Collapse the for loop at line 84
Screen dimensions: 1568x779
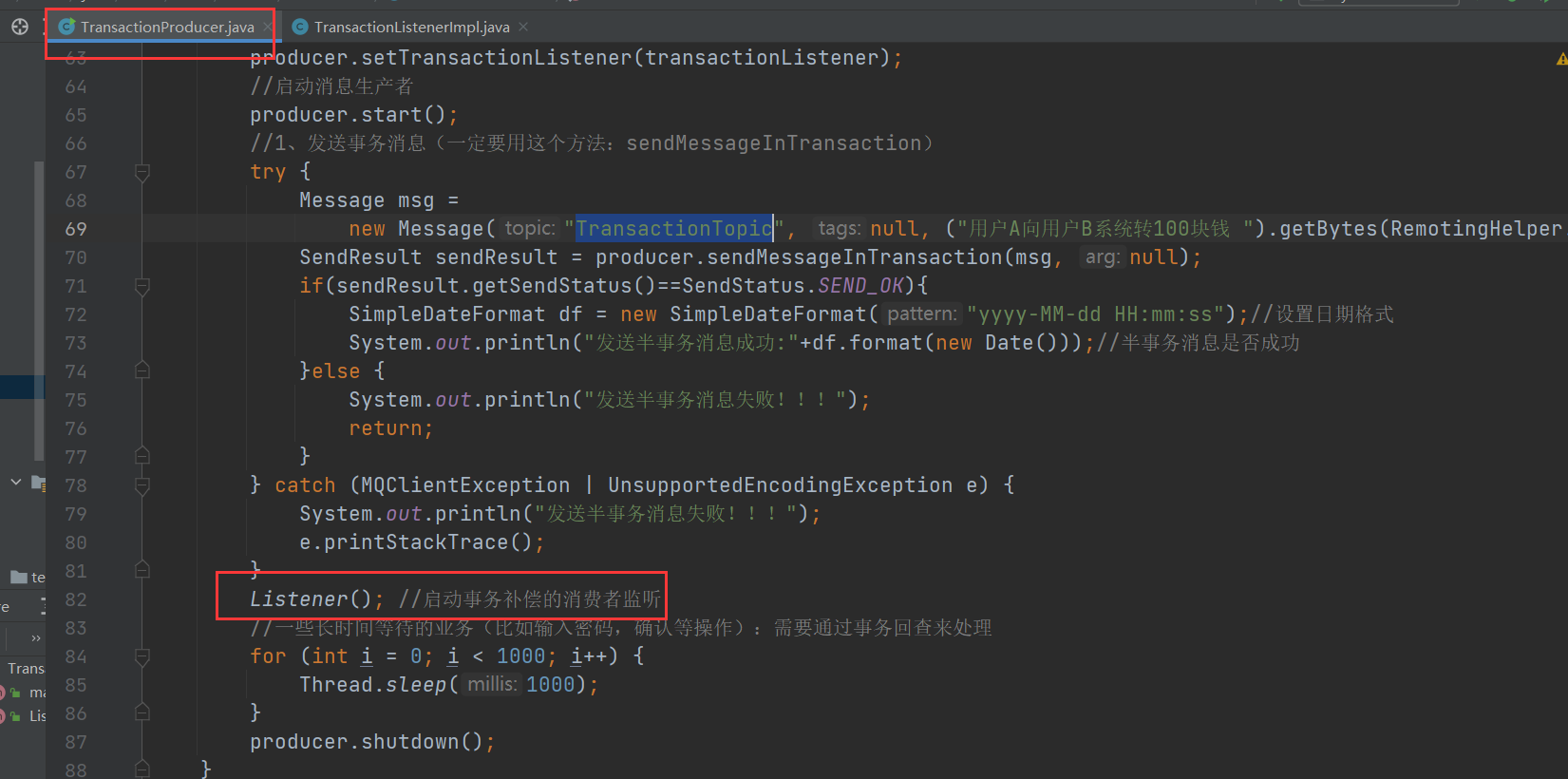[x=142, y=656]
